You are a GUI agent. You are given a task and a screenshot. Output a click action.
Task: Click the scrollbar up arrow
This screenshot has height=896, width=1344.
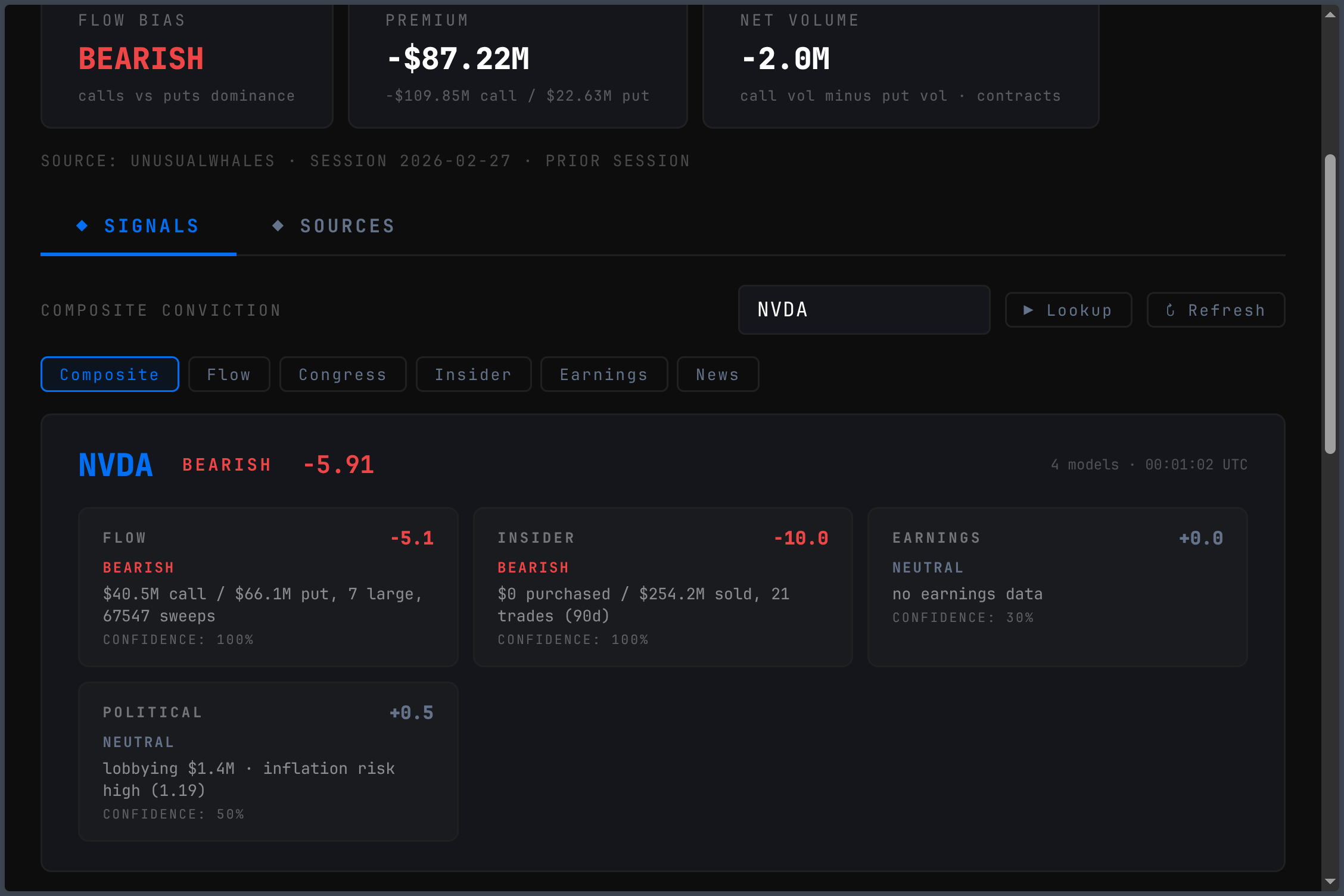[1330, 15]
